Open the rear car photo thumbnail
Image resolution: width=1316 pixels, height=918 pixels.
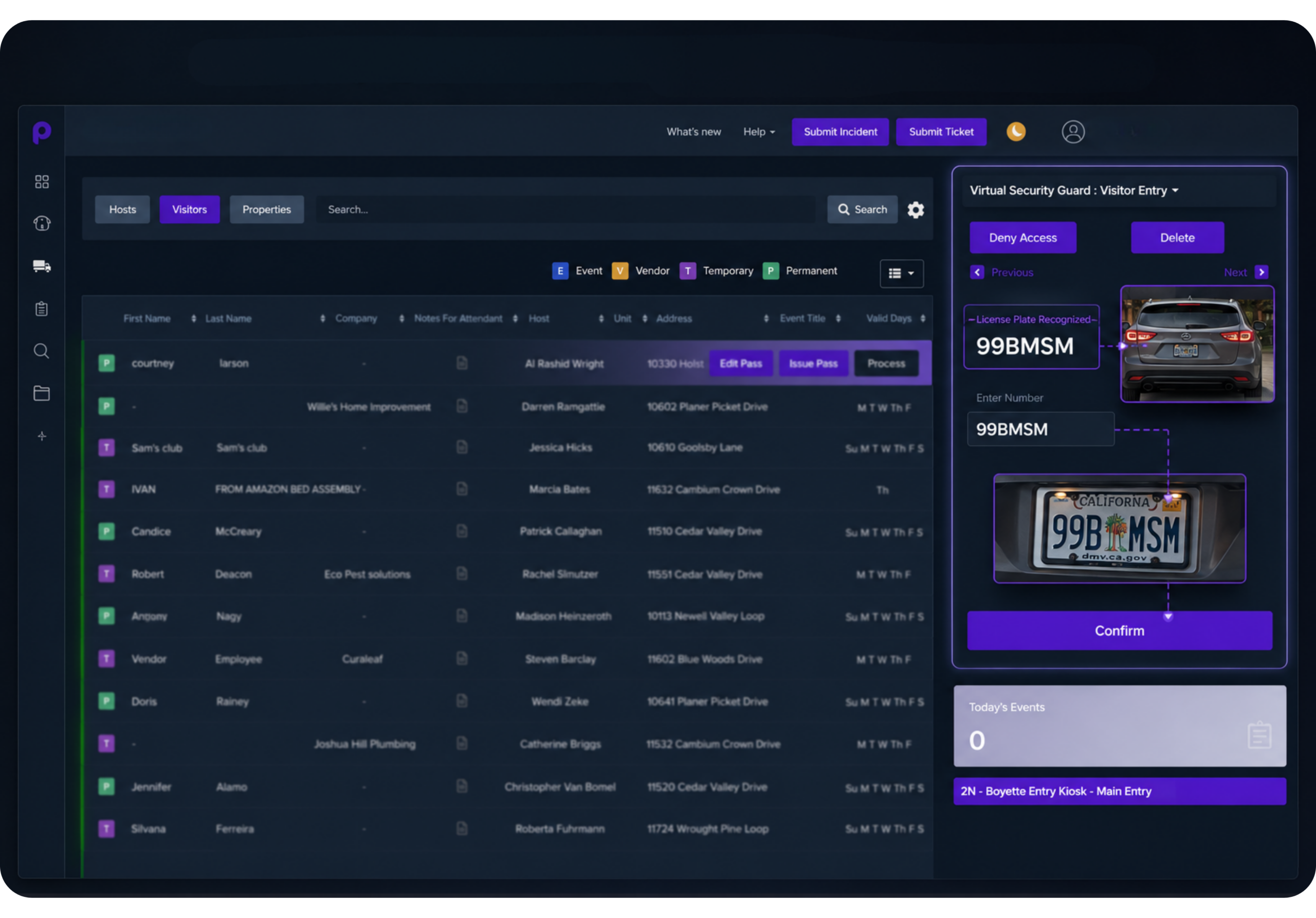click(x=1197, y=344)
